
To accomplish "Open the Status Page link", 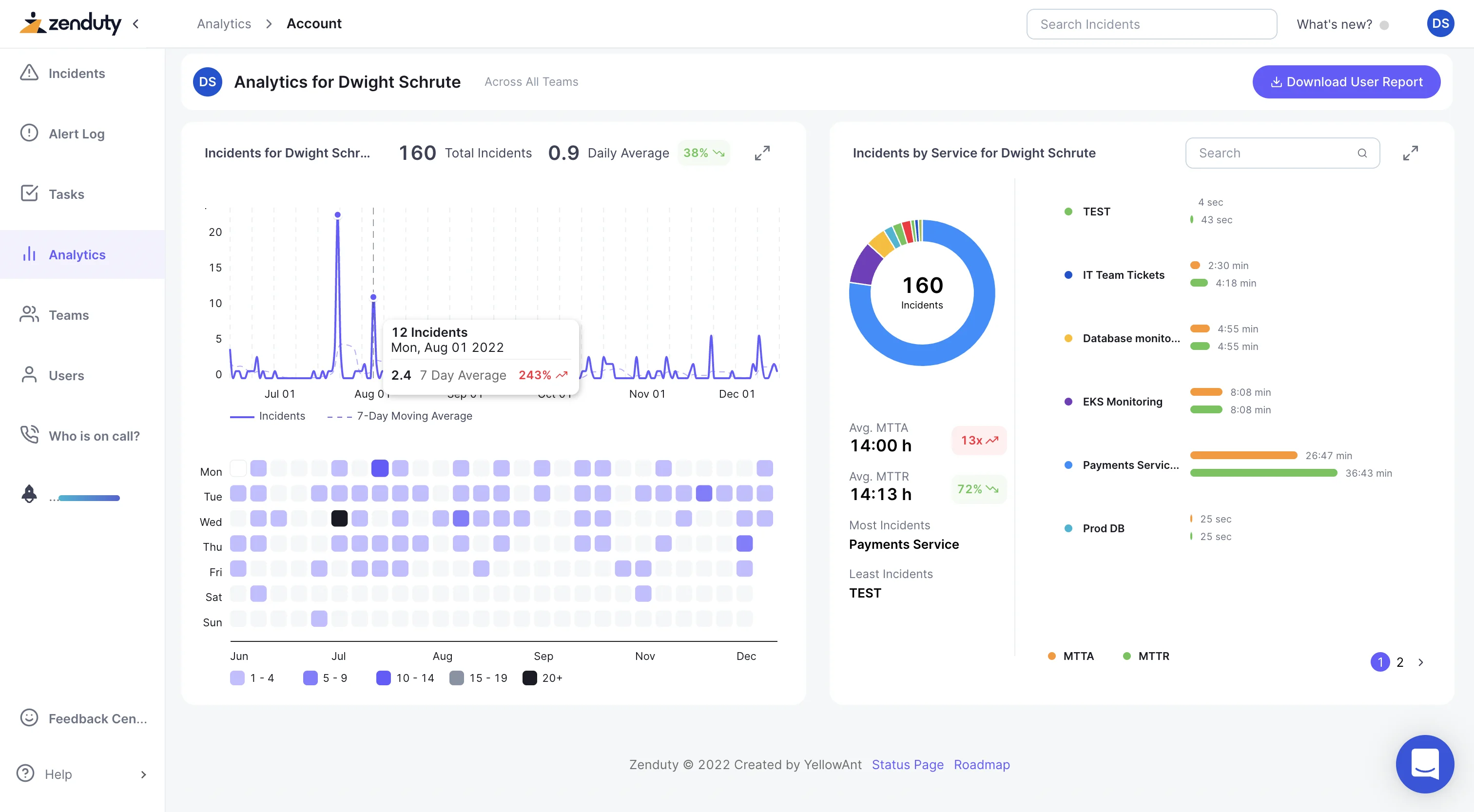I will pyautogui.click(x=908, y=765).
